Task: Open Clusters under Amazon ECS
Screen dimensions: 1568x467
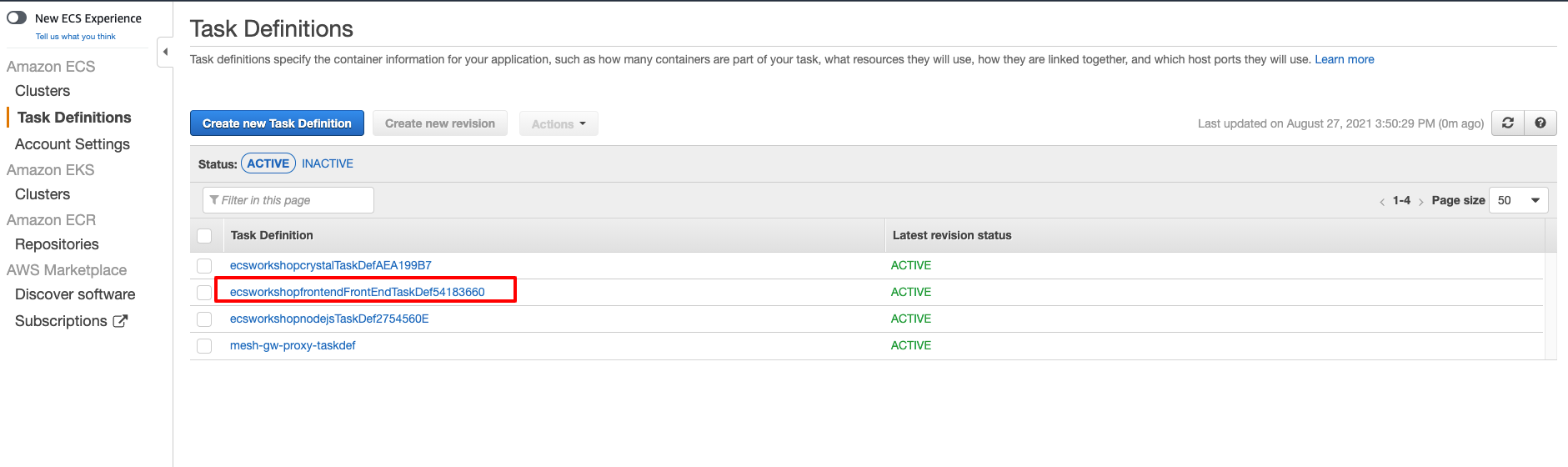Action: click(43, 91)
